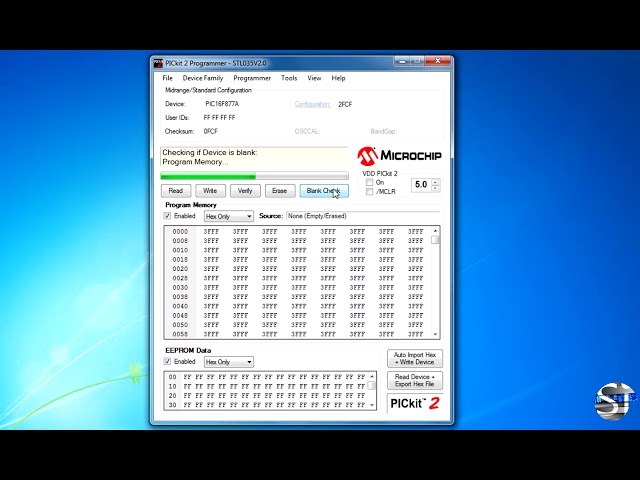This screenshot has width=640, height=480.
Task: Open the Device Family menu
Action: (203, 78)
